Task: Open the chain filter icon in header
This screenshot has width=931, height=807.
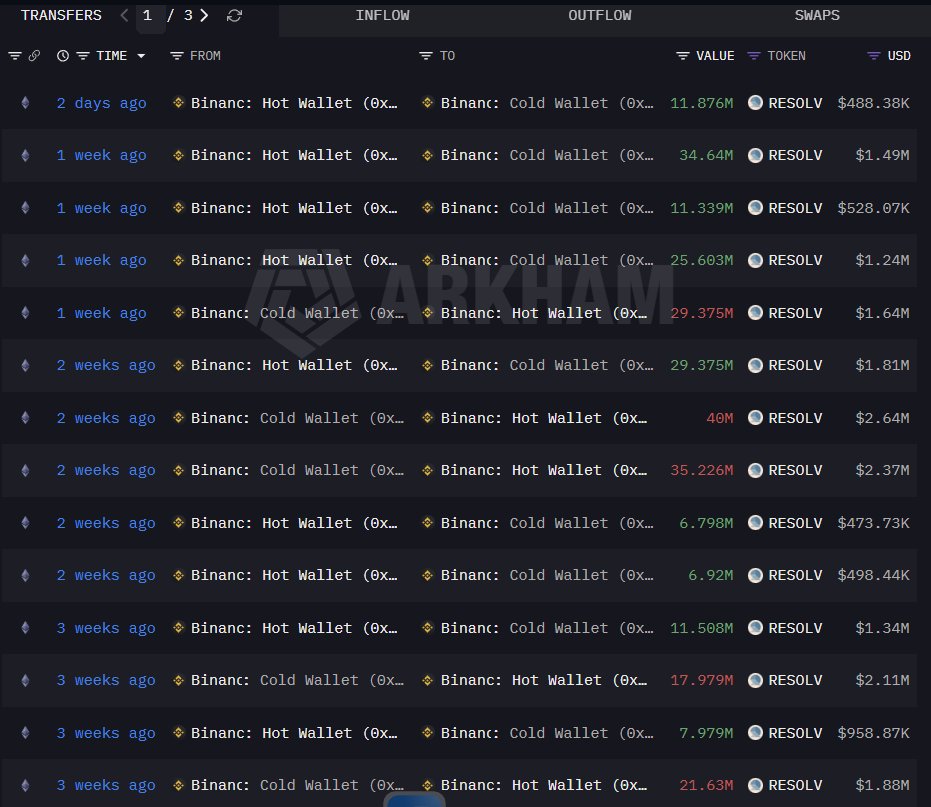Action: tap(15, 56)
